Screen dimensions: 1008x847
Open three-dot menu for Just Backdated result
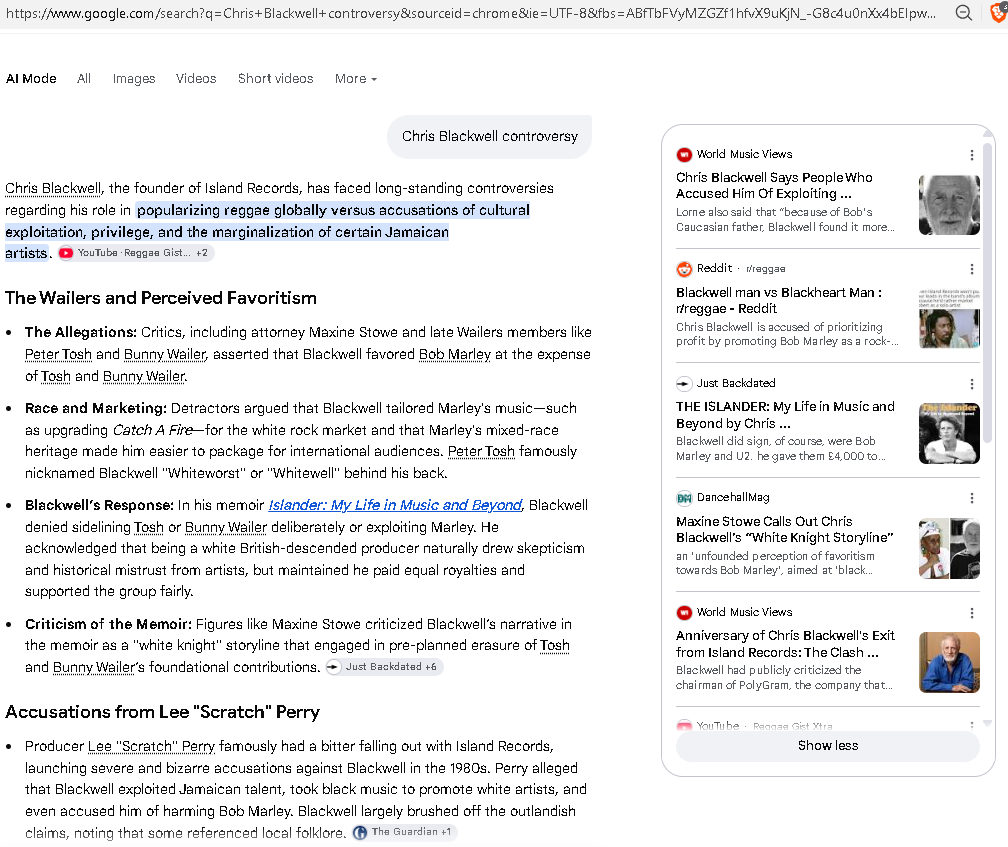point(971,384)
